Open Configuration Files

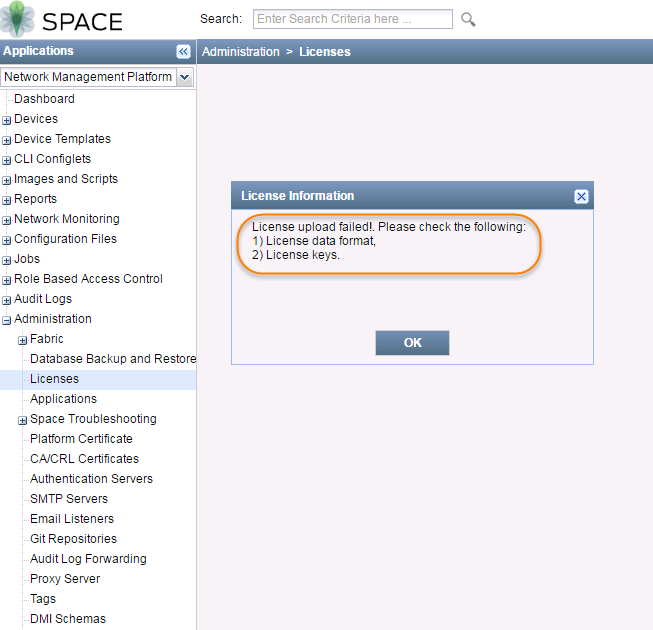65,239
